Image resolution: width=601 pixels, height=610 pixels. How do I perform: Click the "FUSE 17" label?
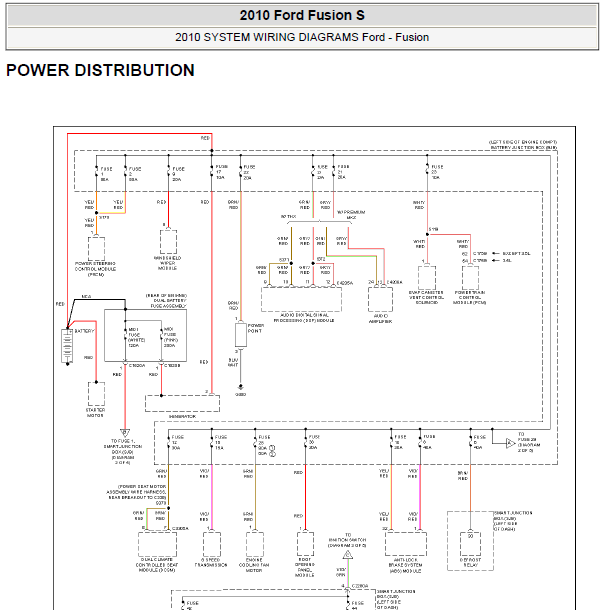221,169
